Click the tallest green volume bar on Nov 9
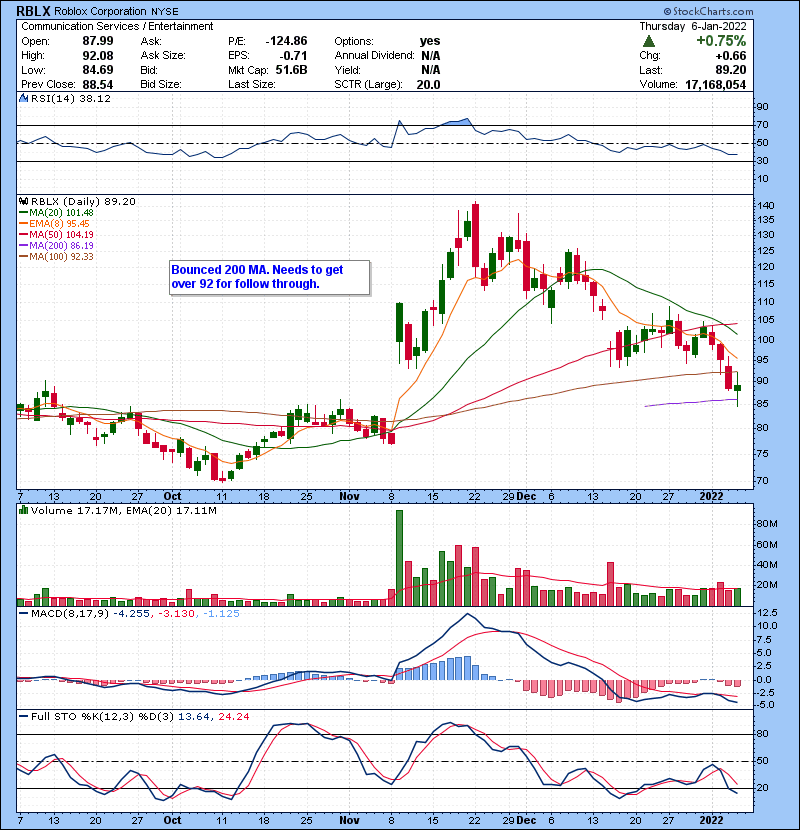The image size is (800, 830). click(399, 558)
